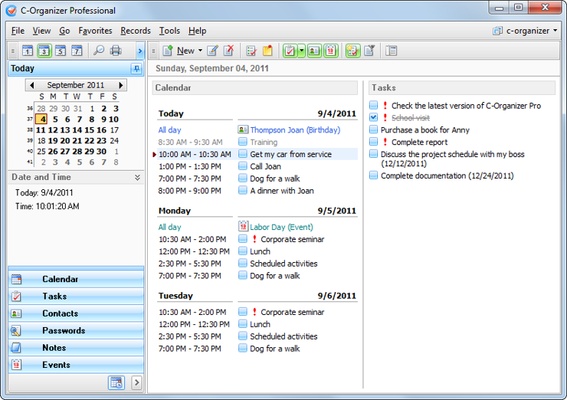Screen dimensions: 567x400
Task: Mark 'Call Joan' appointment done
Action: tap(243, 166)
